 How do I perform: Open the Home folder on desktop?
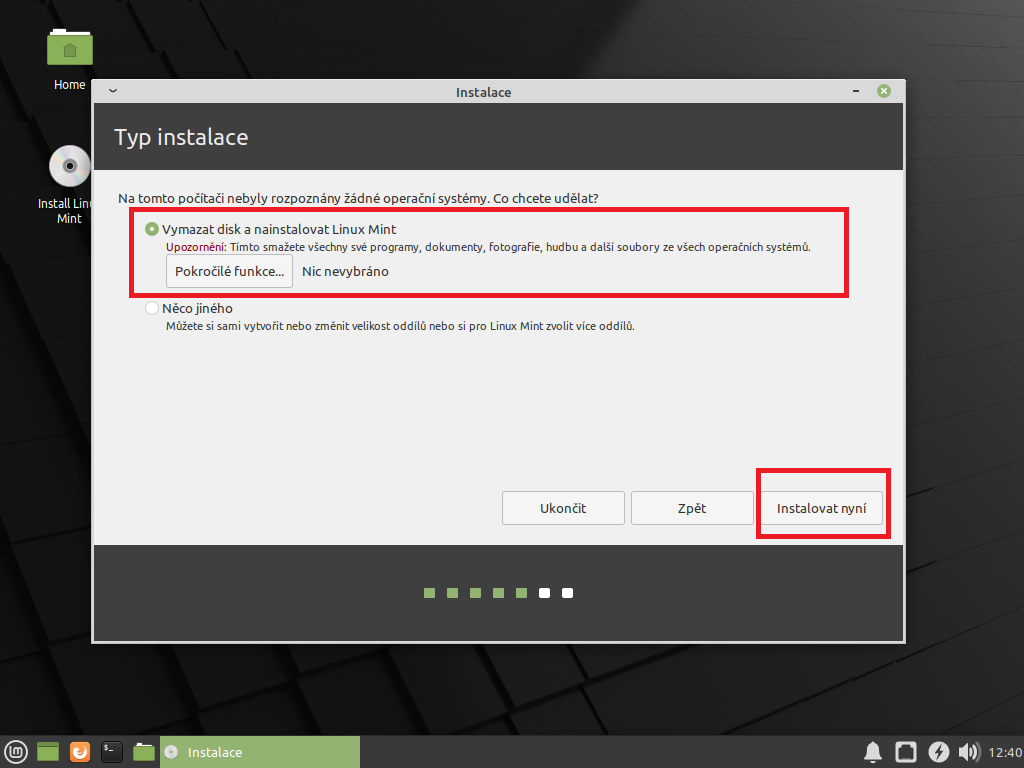click(69, 50)
